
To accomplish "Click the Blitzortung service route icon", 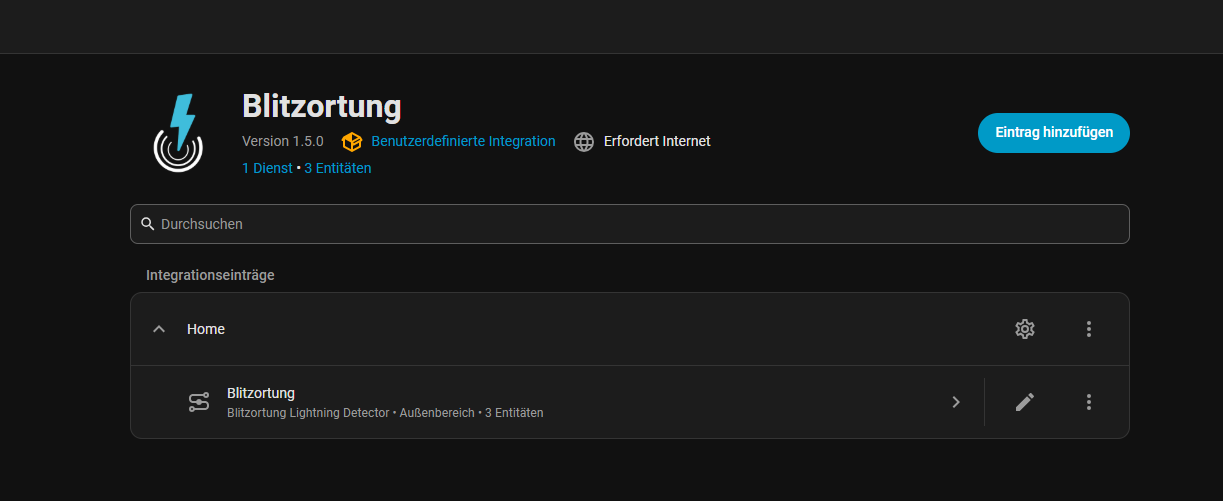I will pos(199,402).
